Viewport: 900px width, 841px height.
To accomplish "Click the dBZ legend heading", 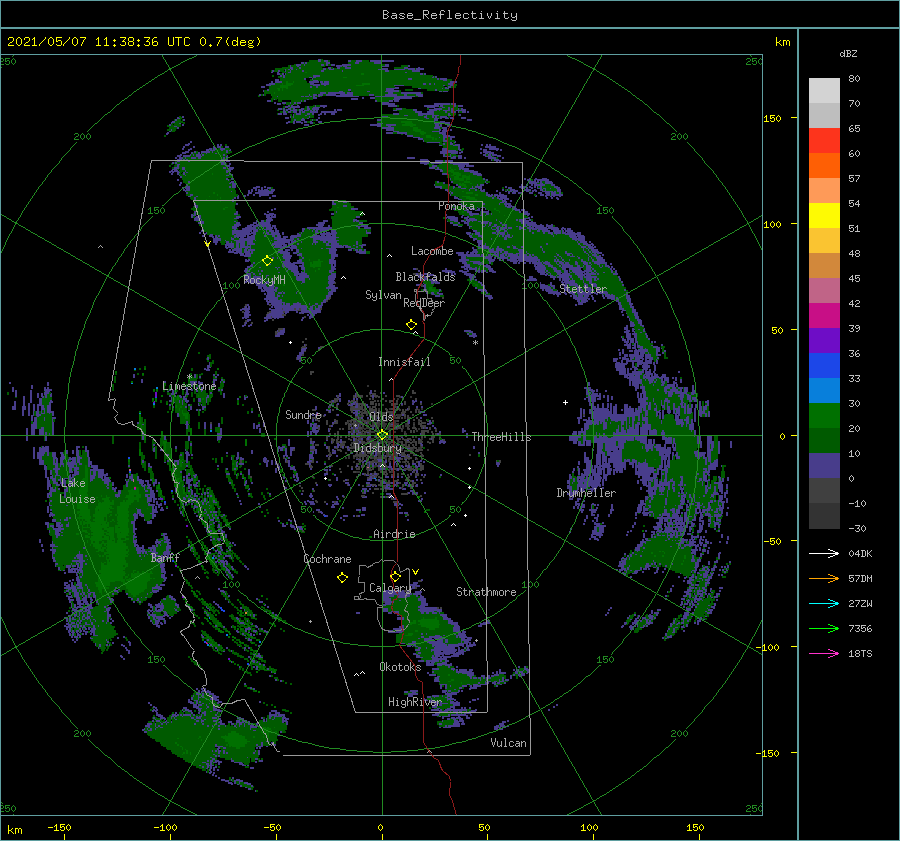I will [848, 53].
